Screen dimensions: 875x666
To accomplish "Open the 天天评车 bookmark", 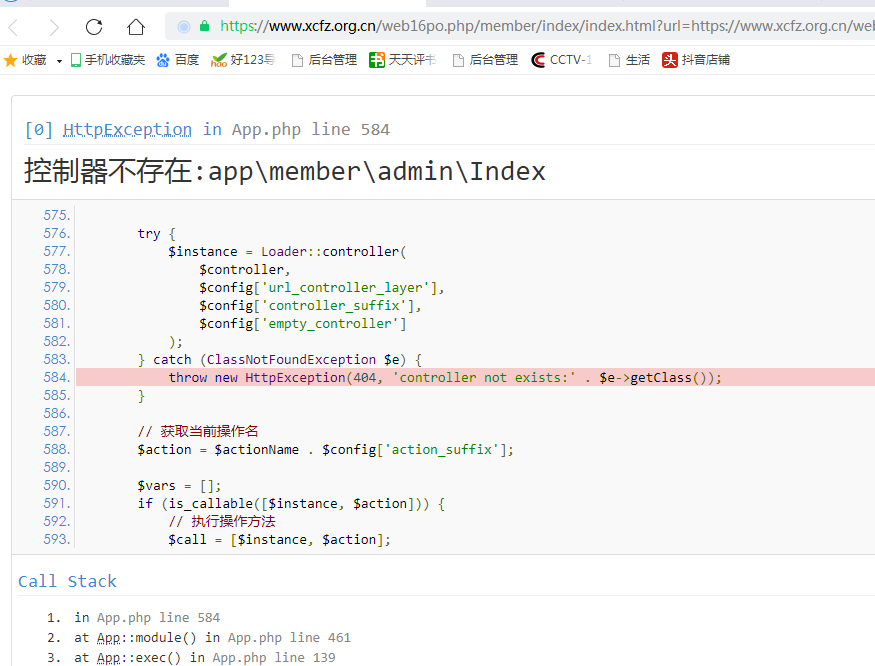I will [x=402, y=60].
